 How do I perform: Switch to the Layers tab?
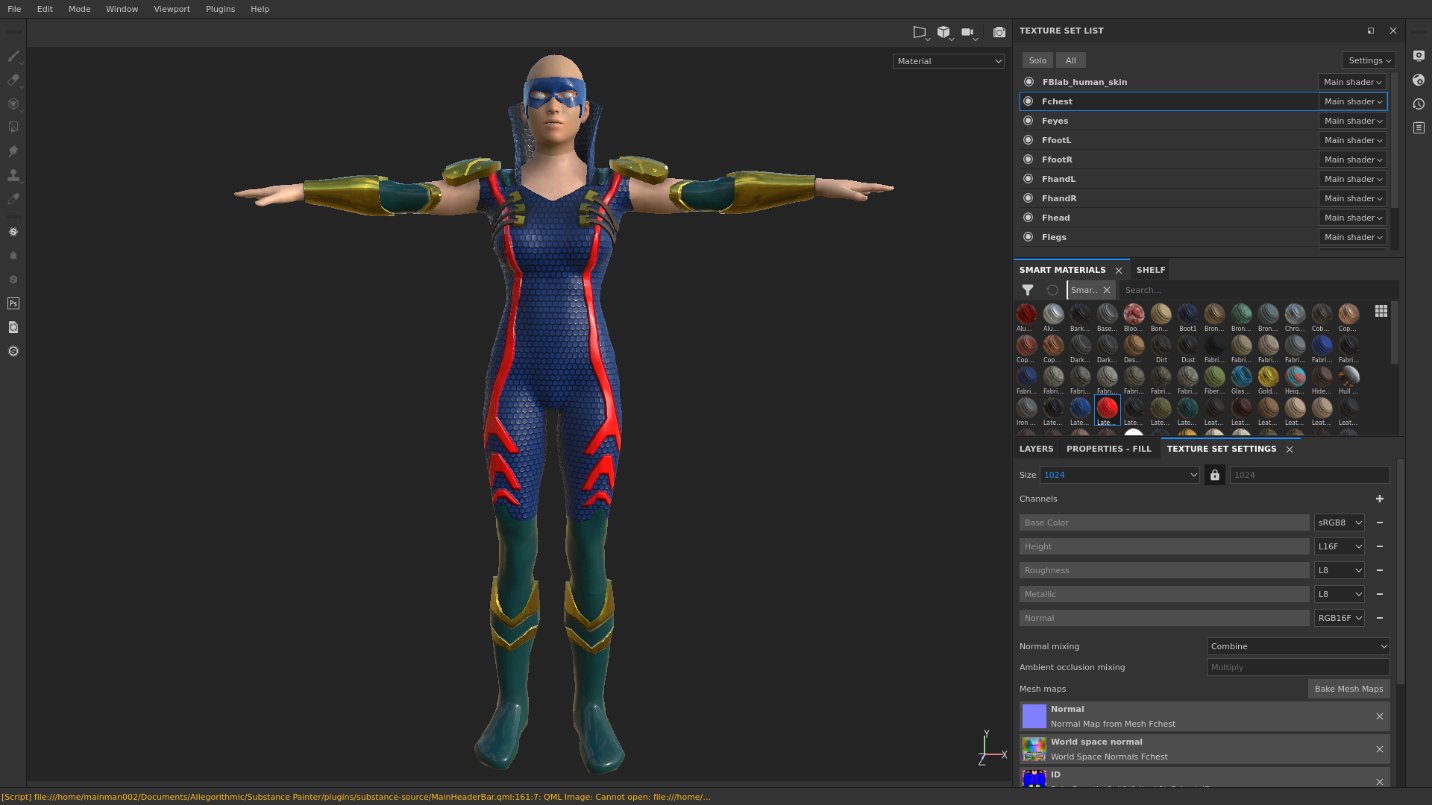click(1036, 449)
